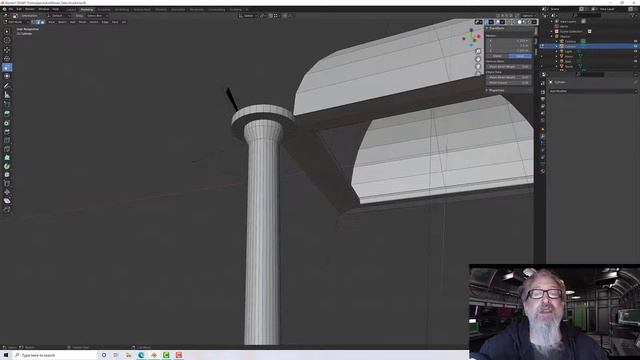Select the Extrude Region tool

coord(7,114)
